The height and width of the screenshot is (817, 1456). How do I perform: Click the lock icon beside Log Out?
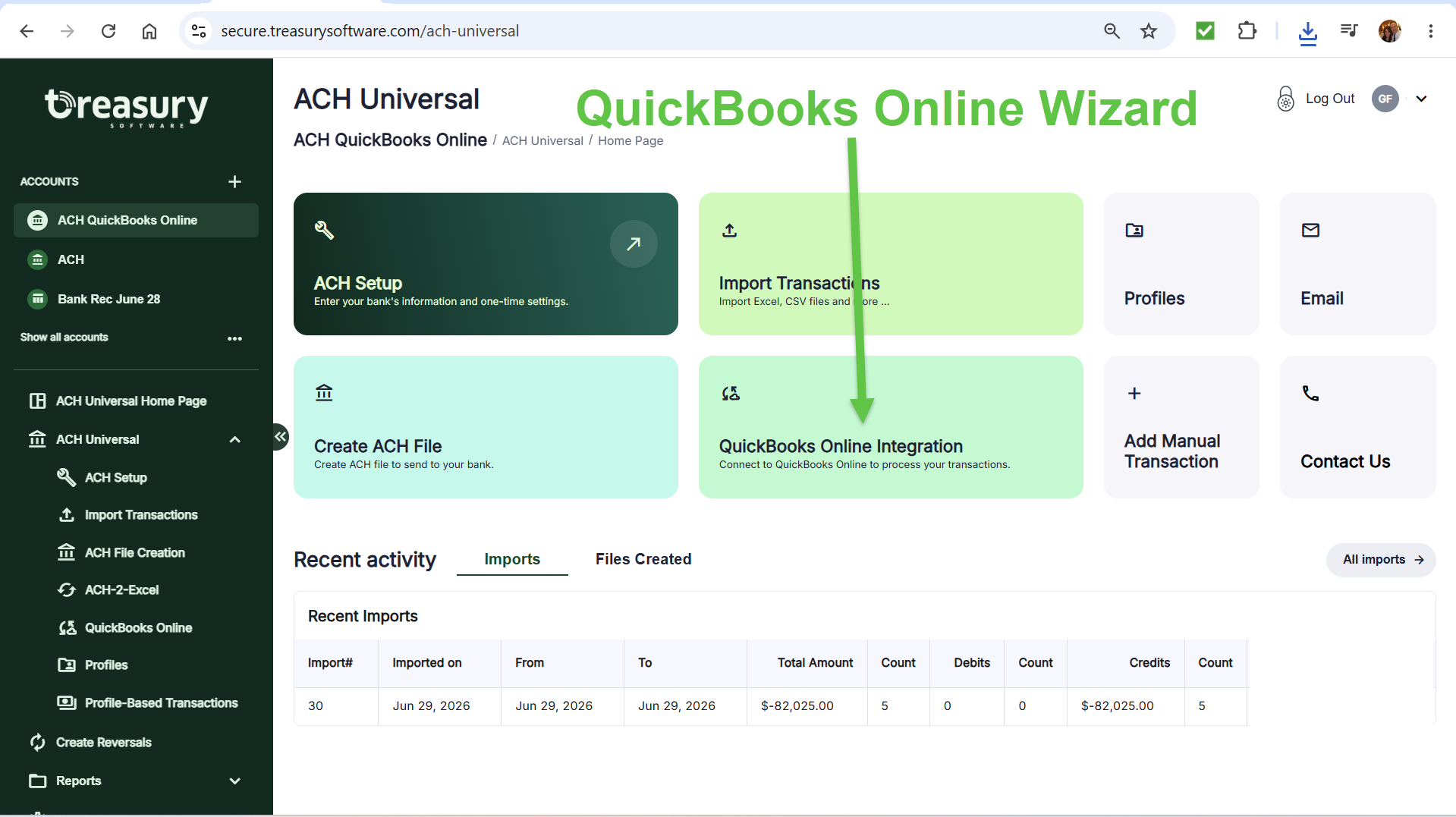tap(1285, 99)
